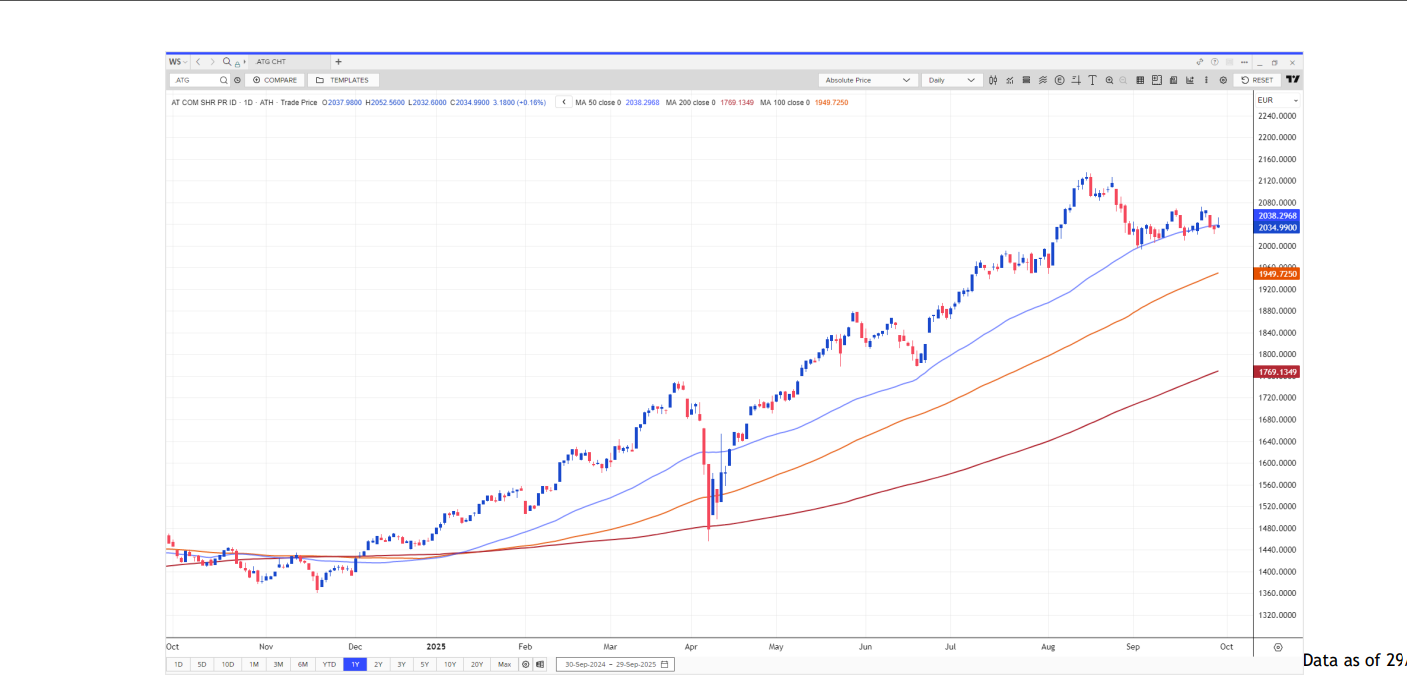This screenshot has width=1407, height=675.
Task: Click the text annotation T tool
Action: (x=1092, y=80)
